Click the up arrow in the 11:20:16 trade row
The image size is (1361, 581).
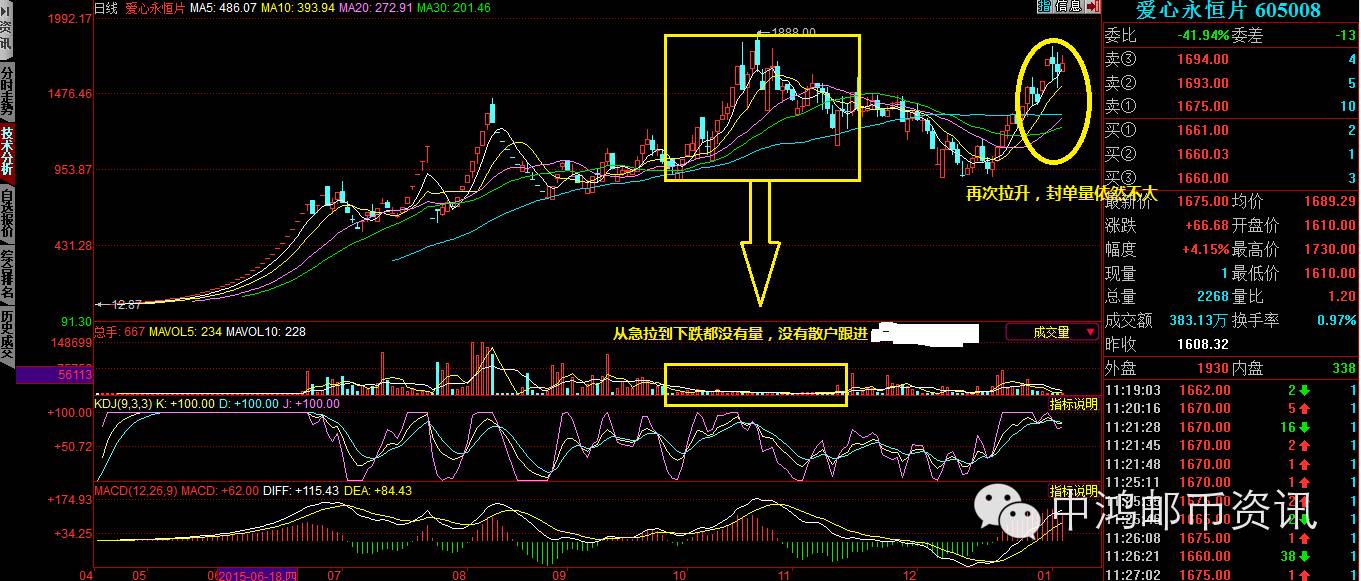[x=1306, y=408]
